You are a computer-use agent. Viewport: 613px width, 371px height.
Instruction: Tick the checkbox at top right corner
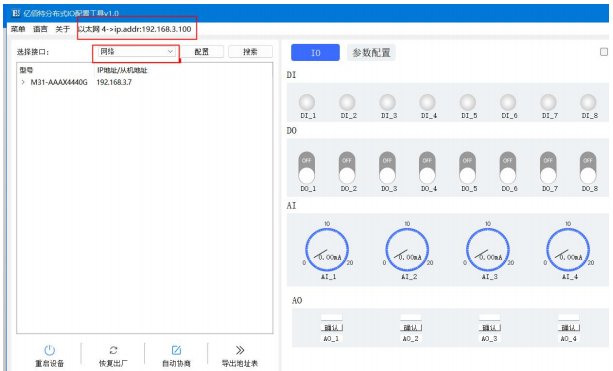pos(604,52)
